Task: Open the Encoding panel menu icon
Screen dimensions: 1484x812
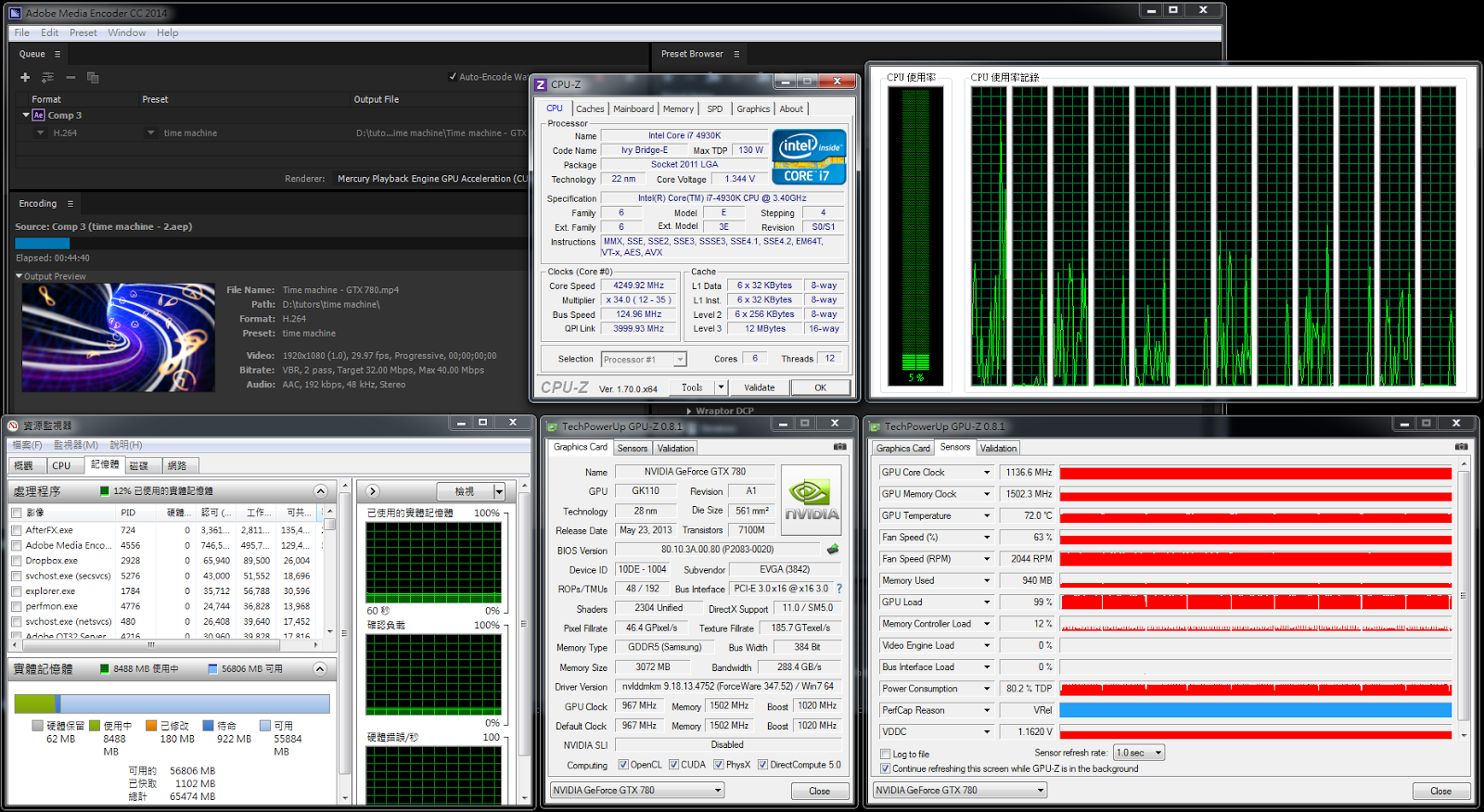Action: tap(70, 204)
